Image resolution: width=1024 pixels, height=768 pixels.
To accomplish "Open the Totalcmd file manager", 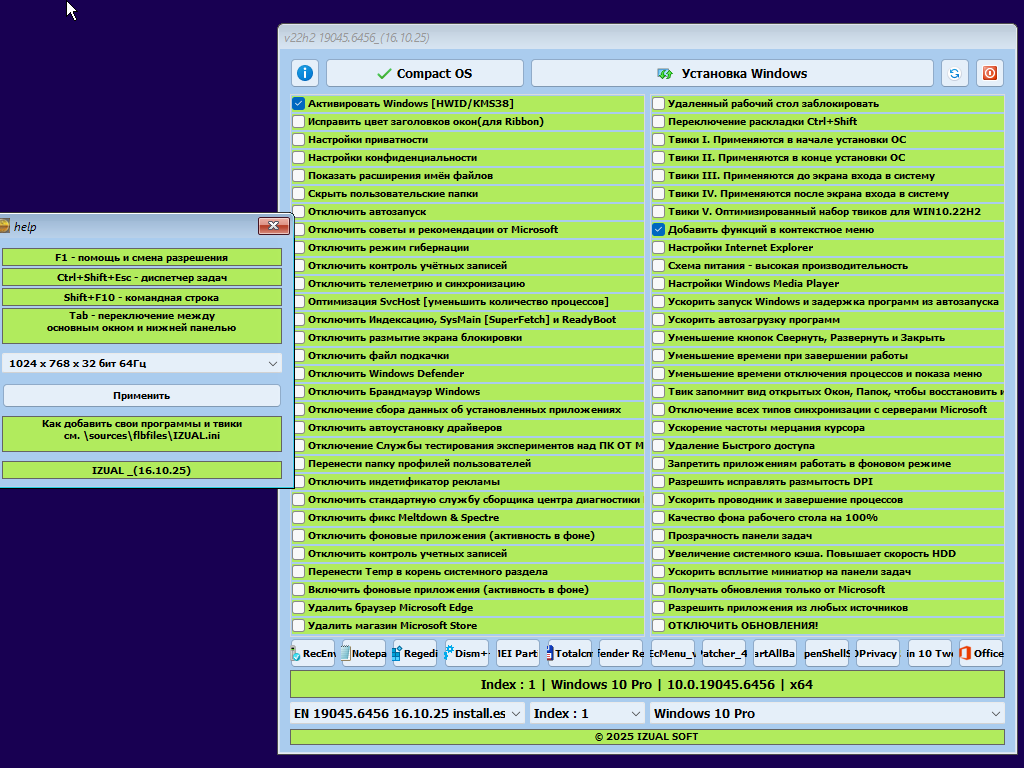I will click(569, 653).
